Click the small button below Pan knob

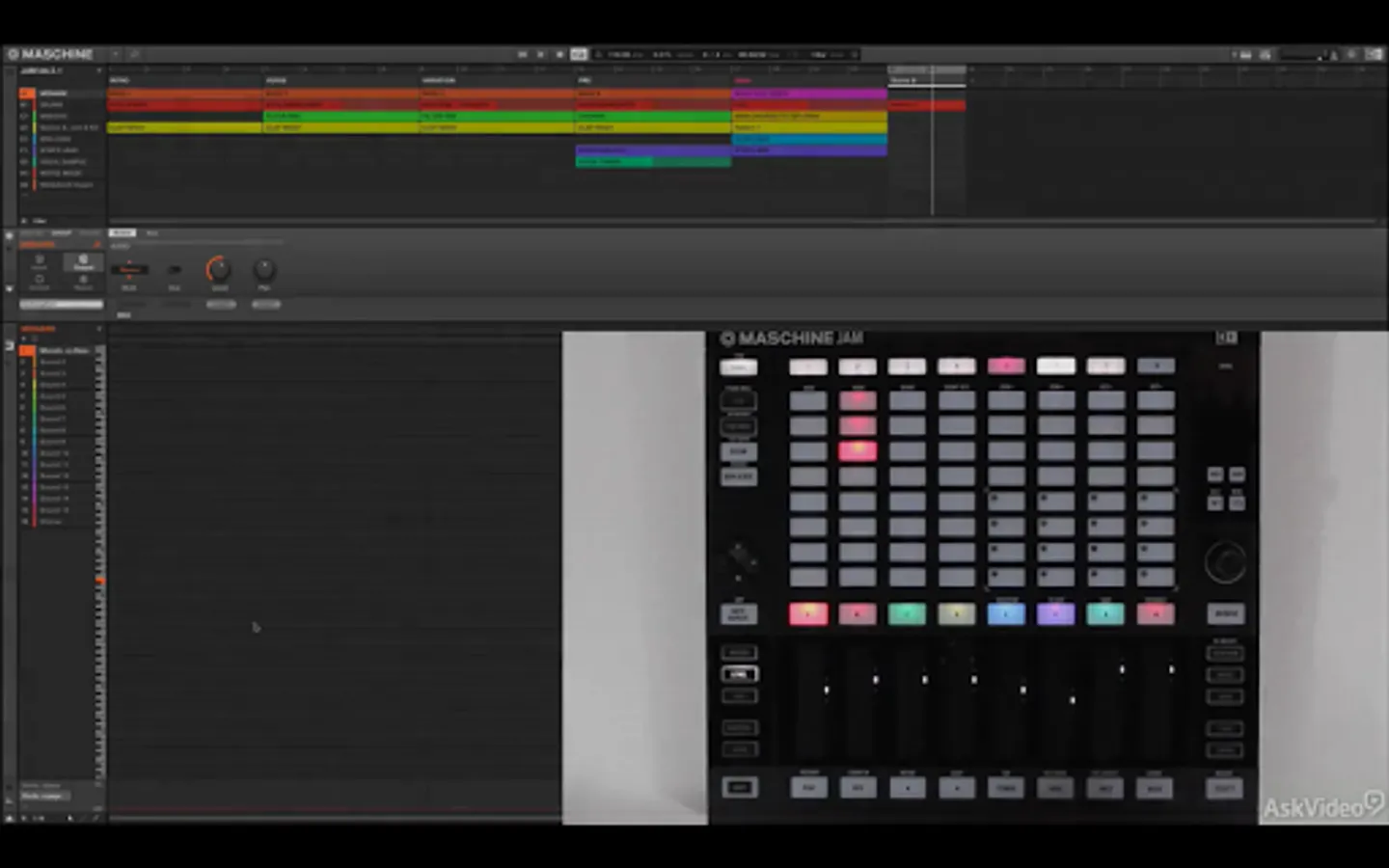tap(266, 305)
